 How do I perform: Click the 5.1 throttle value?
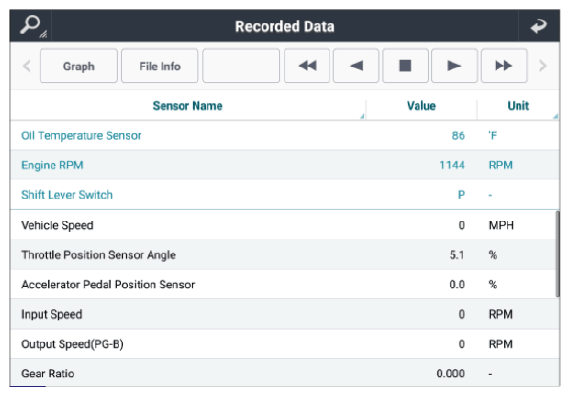[457, 255]
